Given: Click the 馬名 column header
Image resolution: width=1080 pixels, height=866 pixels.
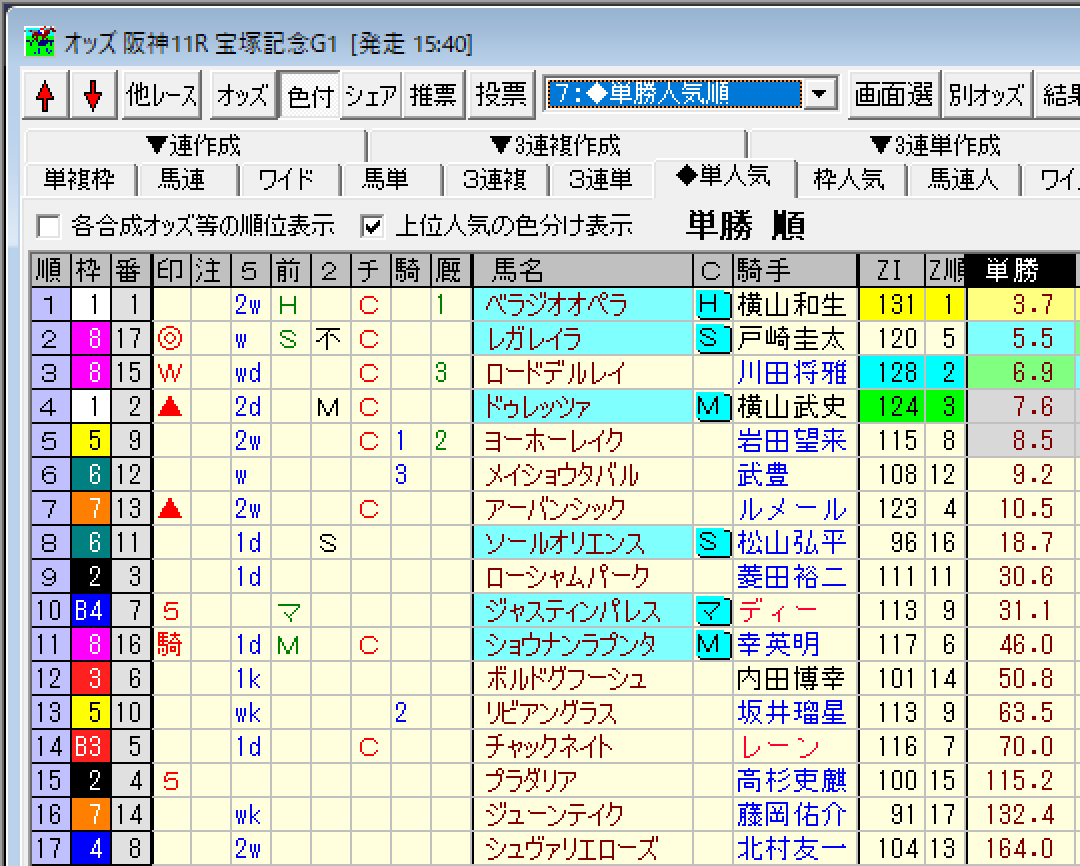Looking at the screenshot, I should click(x=583, y=271).
